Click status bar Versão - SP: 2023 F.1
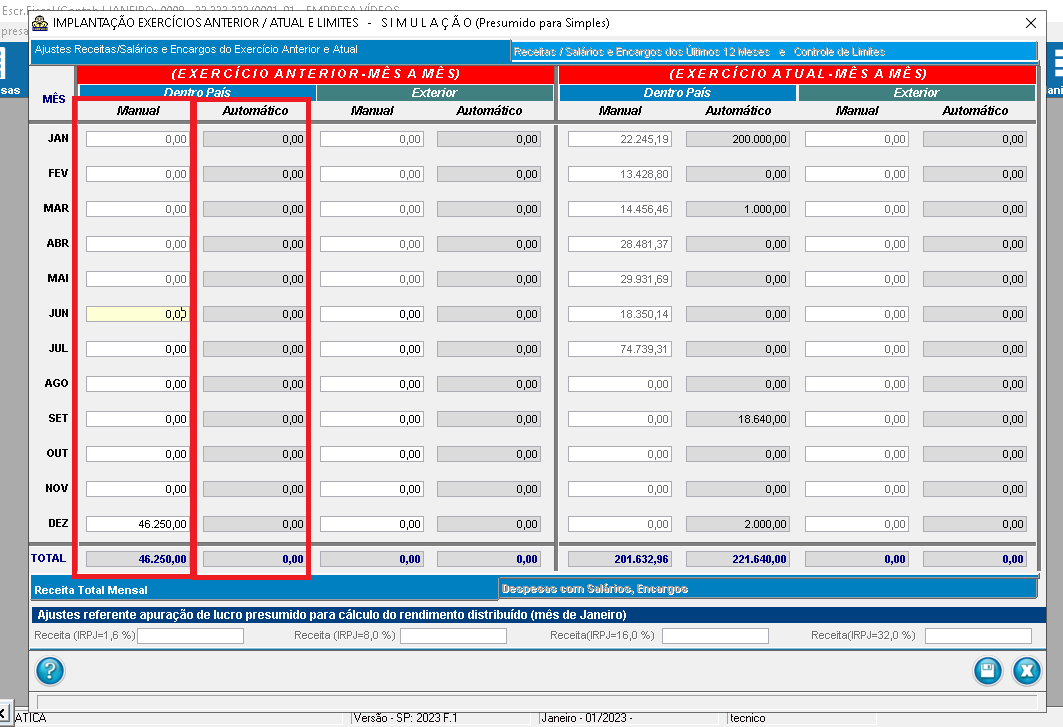The width and height of the screenshot is (1063, 727). coord(405,718)
